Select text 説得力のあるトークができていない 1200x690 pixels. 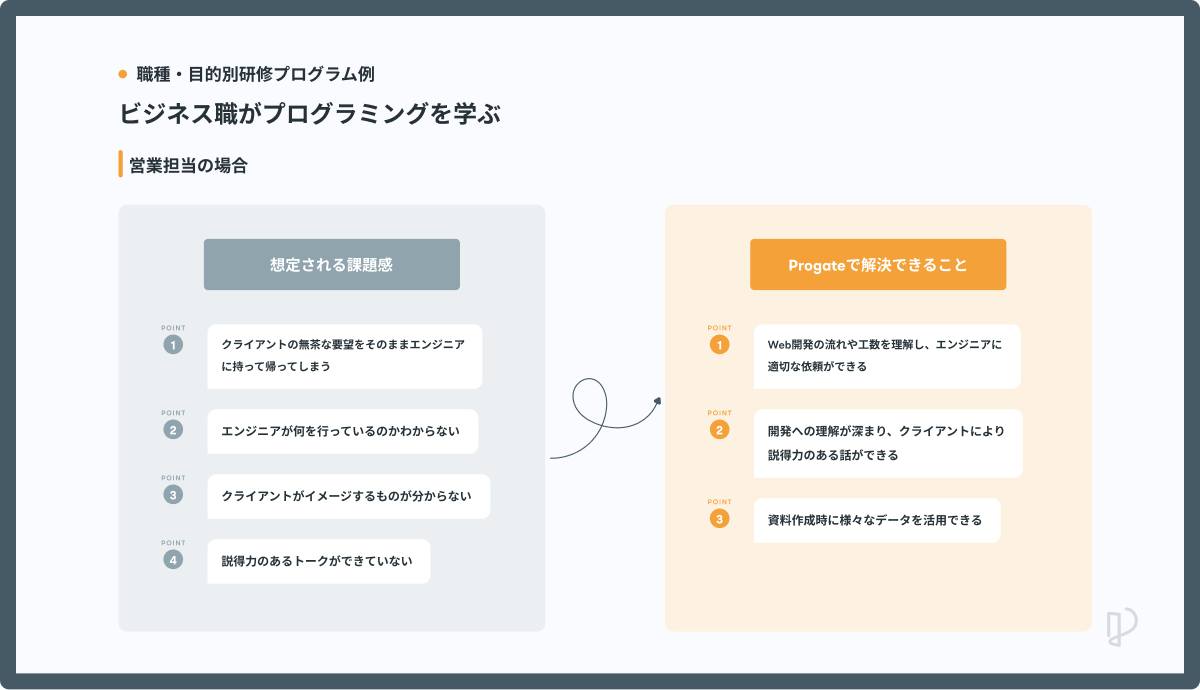tap(317, 561)
